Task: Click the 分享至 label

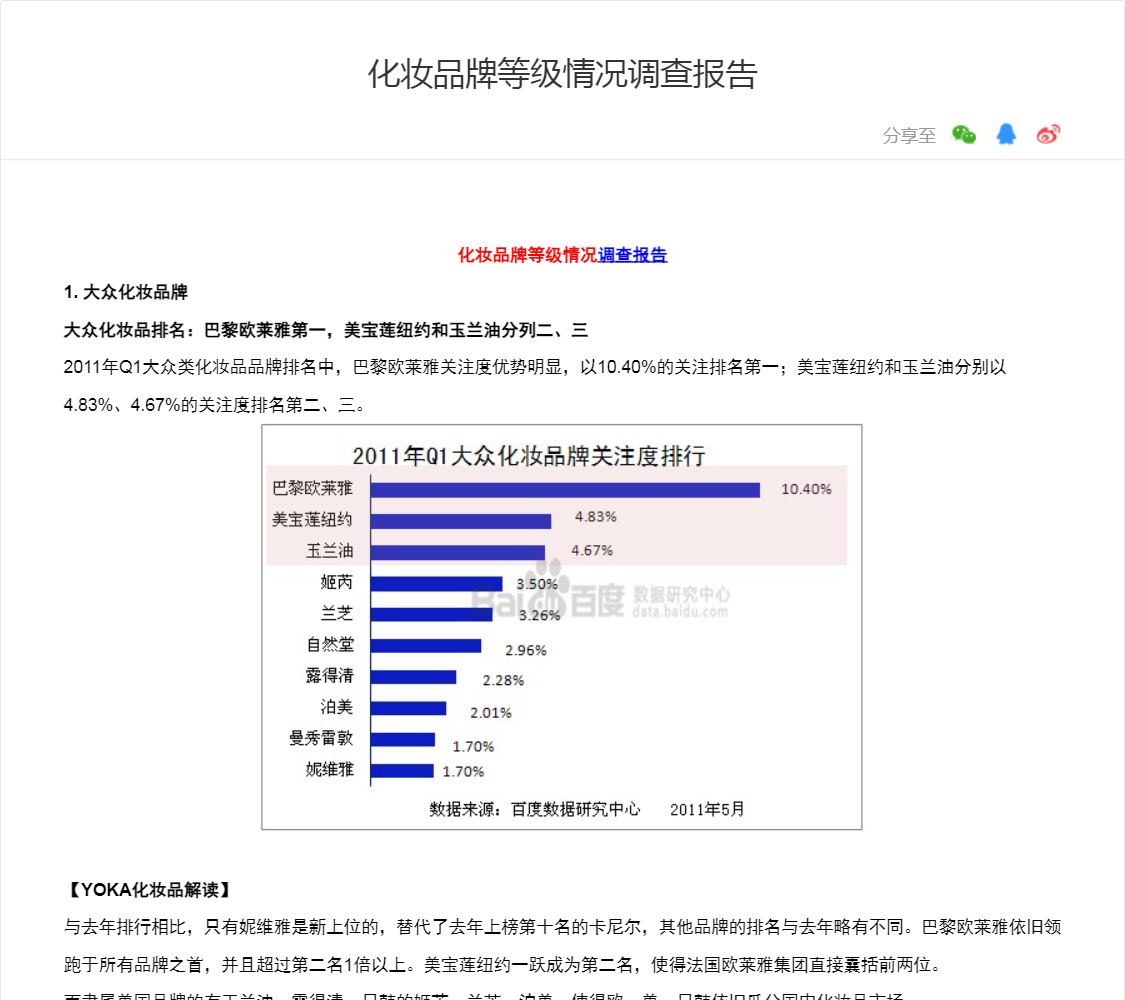Action: point(909,136)
